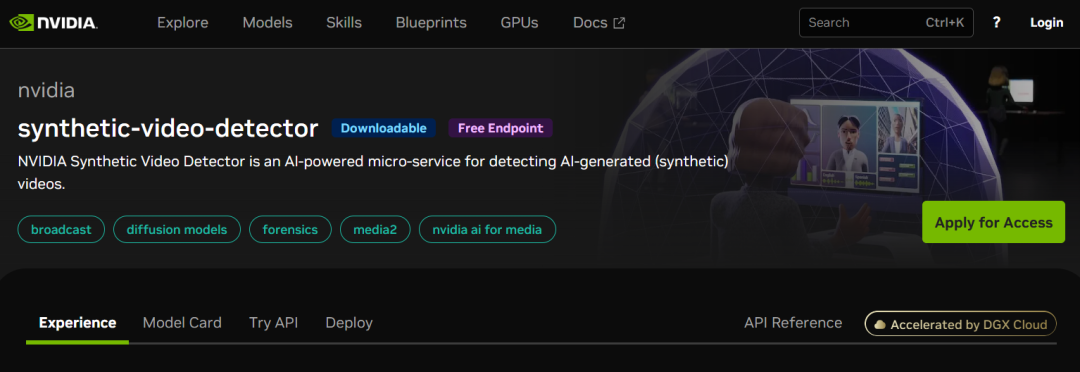Screen dimensions: 1080x372
Task: Click the Login link
Action: click(x=1046, y=23)
